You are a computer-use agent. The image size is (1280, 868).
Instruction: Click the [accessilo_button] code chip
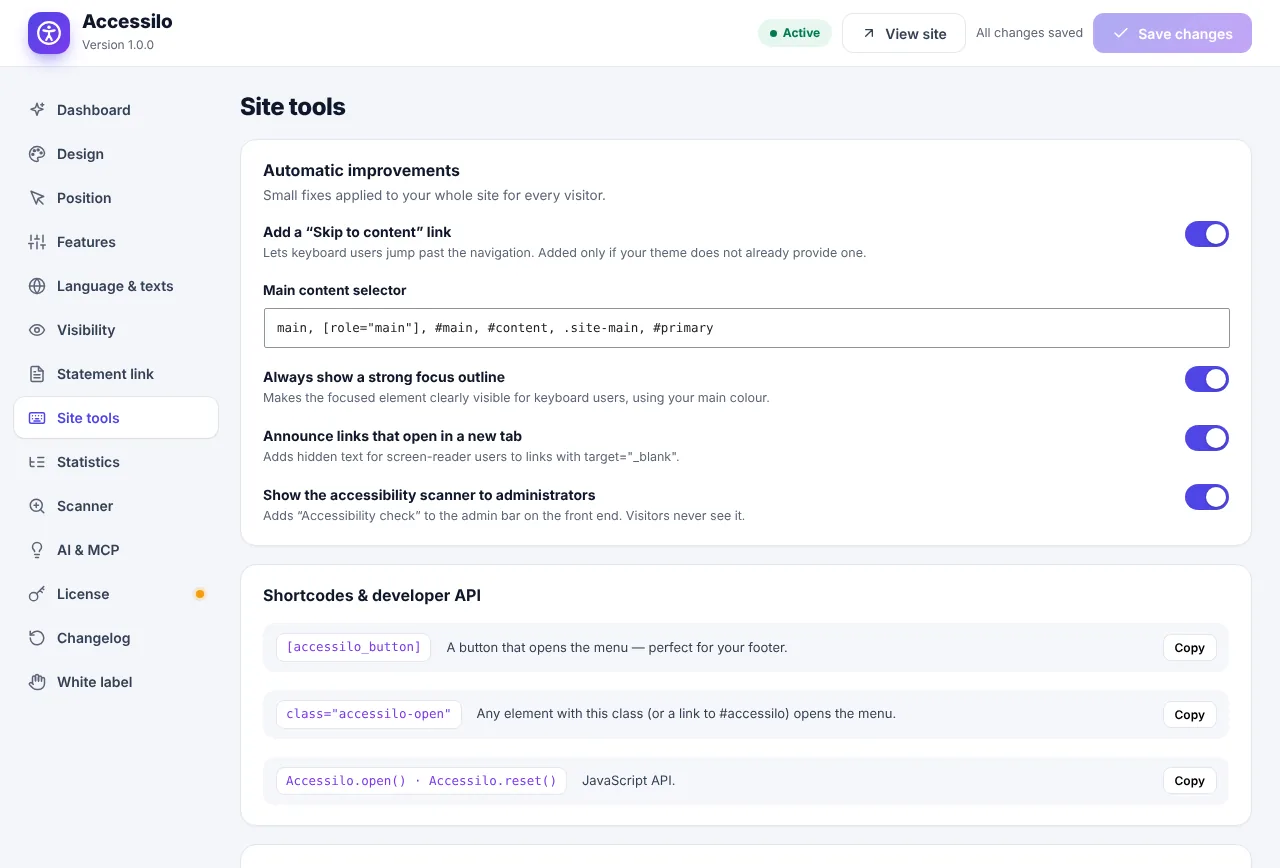pyautogui.click(x=354, y=647)
